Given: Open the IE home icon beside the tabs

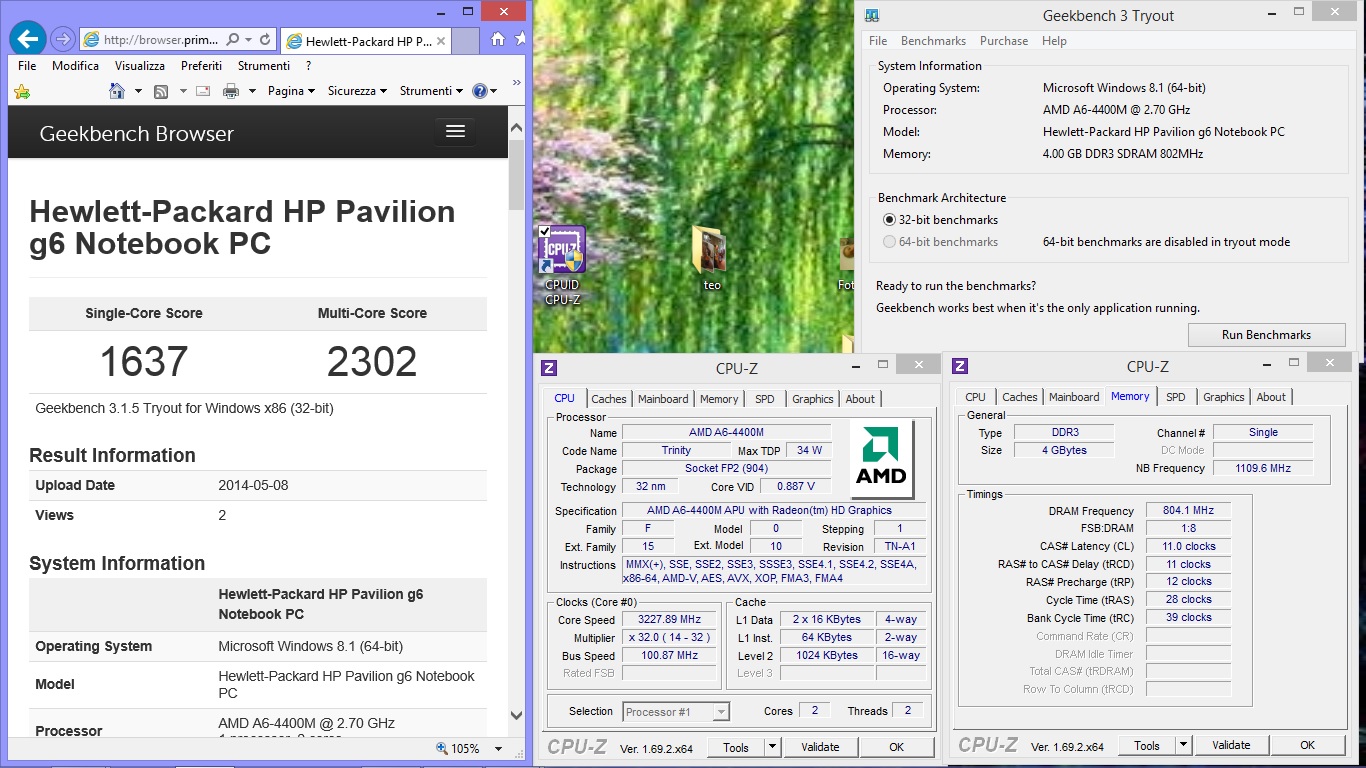Looking at the screenshot, I should click(x=498, y=40).
